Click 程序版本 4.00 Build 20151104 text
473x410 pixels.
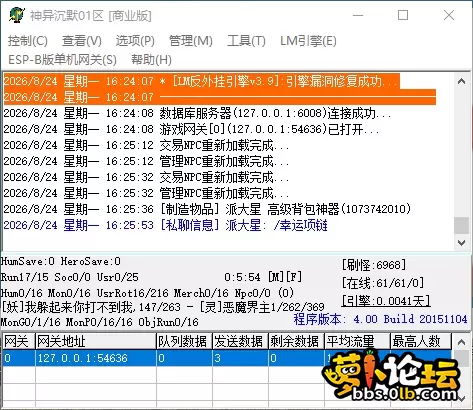380,319
